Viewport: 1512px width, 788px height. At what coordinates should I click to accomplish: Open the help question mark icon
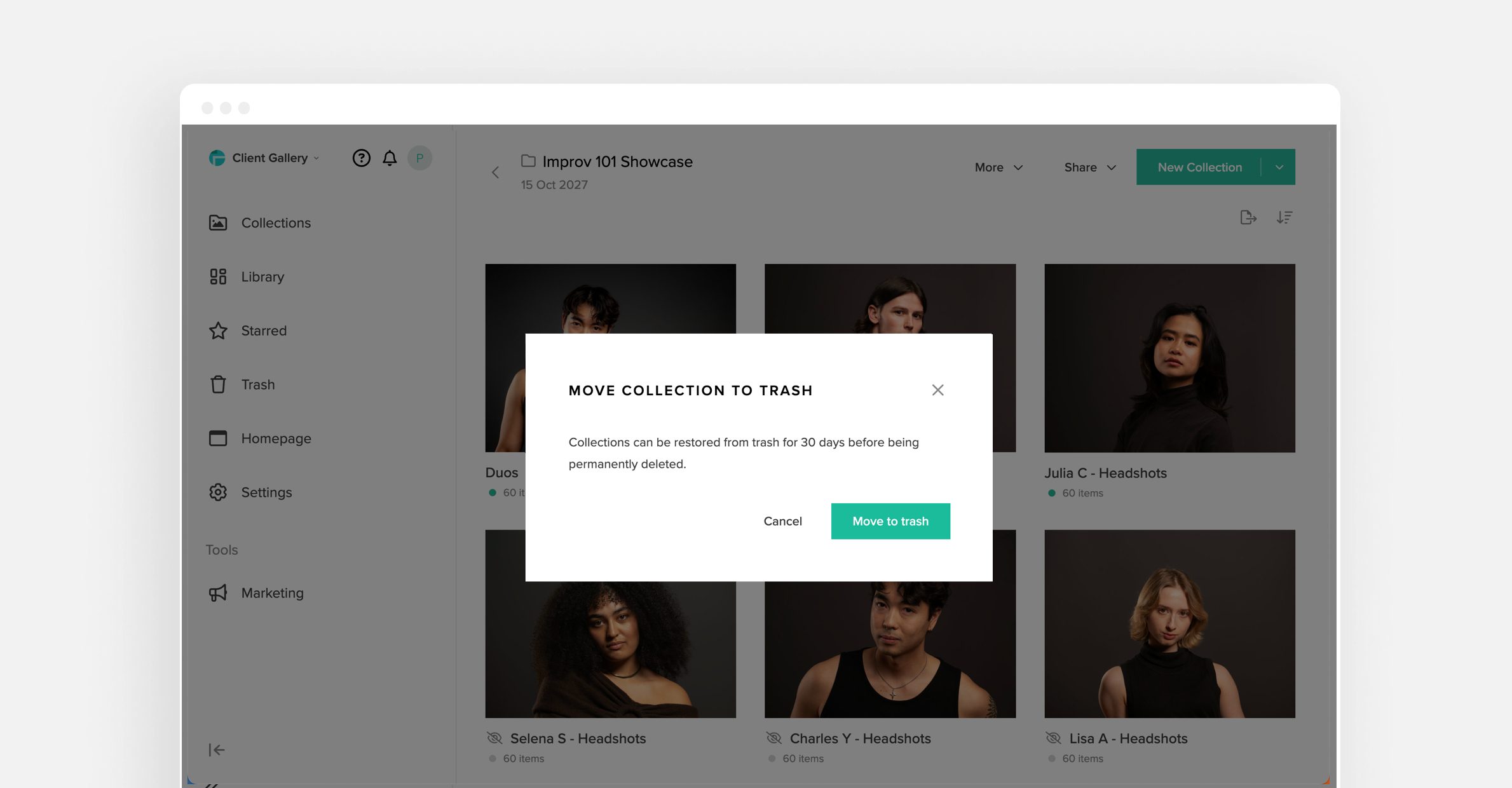[x=361, y=158]
